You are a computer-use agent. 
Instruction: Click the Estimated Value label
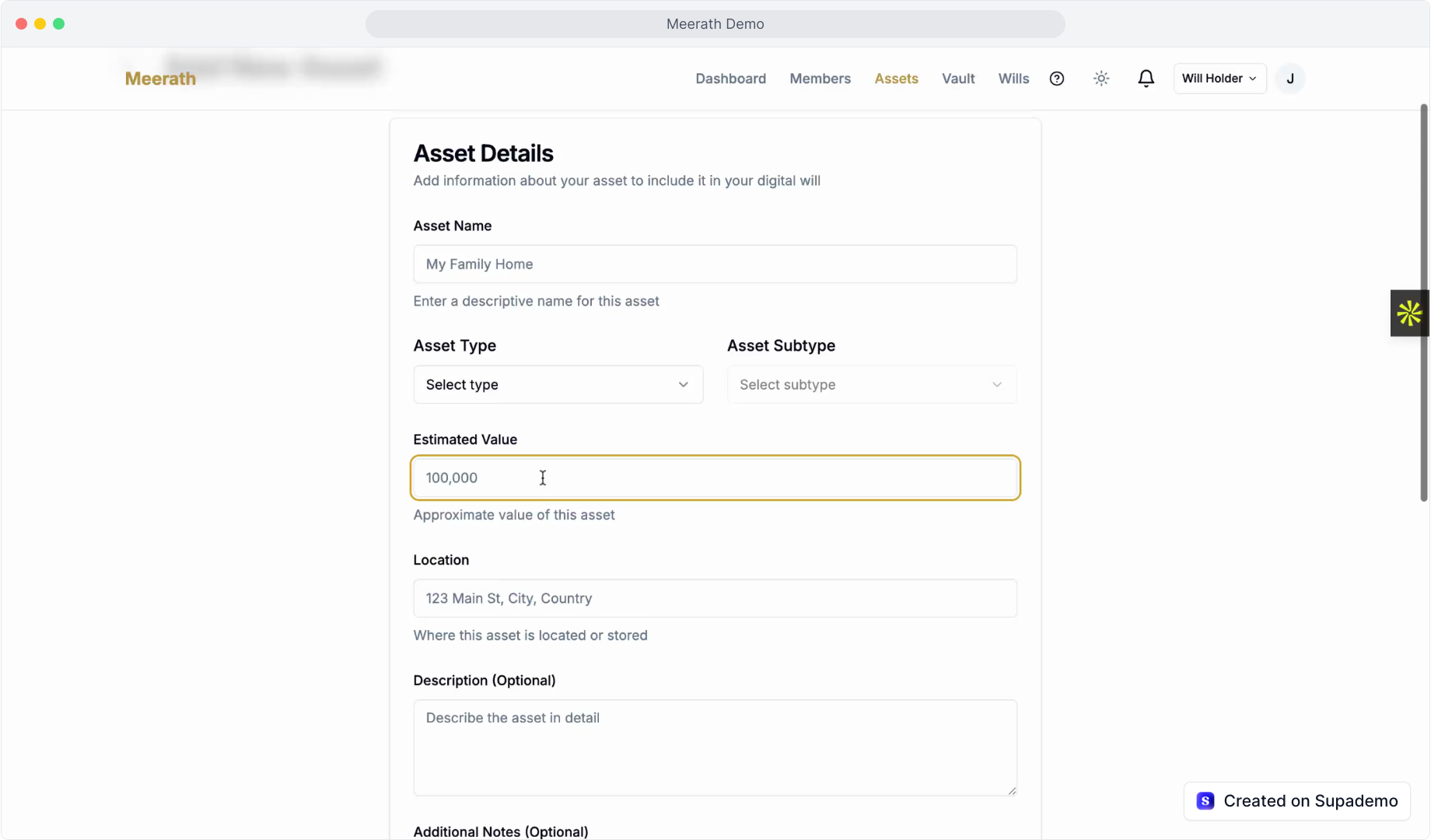coord(464,439)
